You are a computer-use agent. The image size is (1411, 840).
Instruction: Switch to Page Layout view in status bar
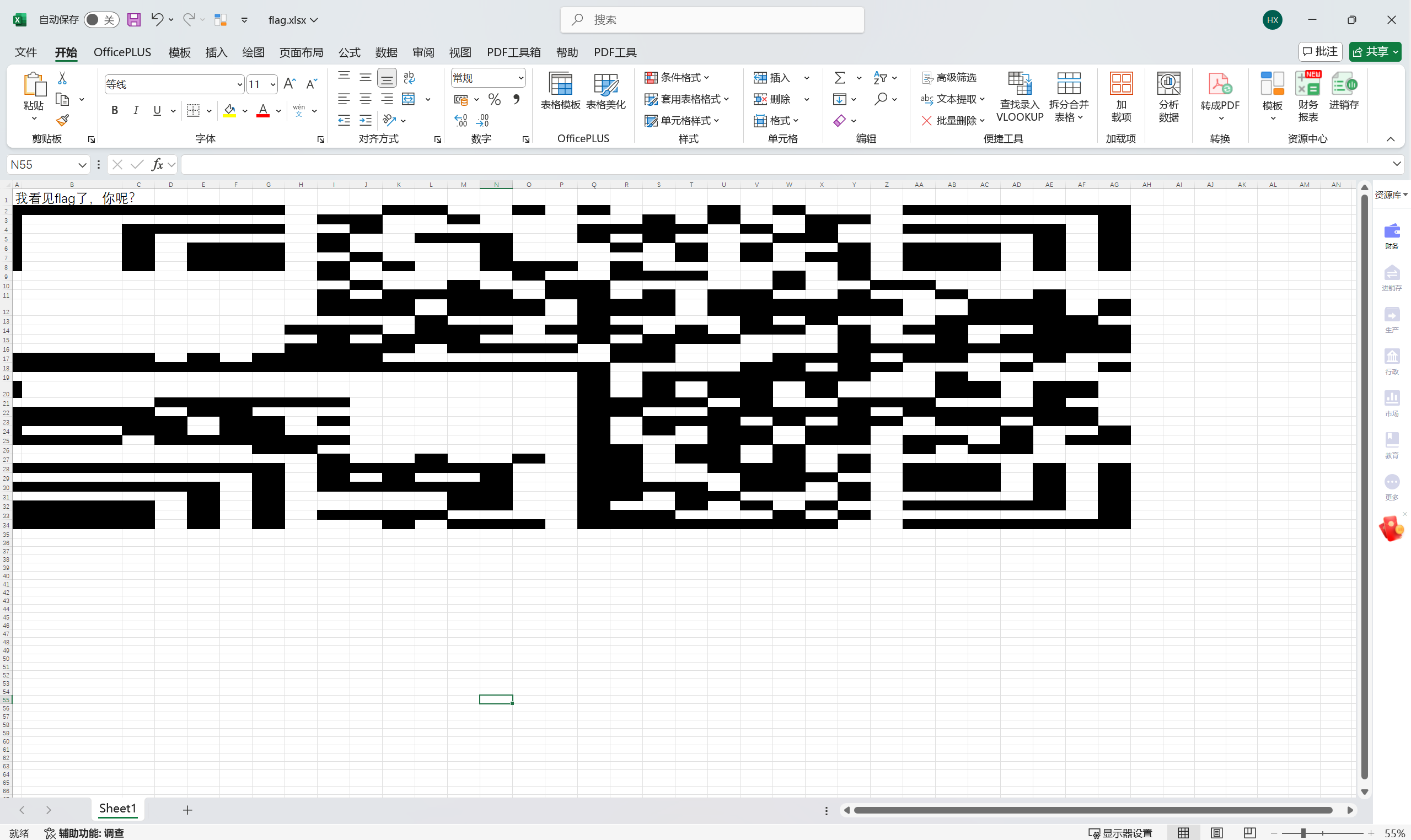[1217, 833]
